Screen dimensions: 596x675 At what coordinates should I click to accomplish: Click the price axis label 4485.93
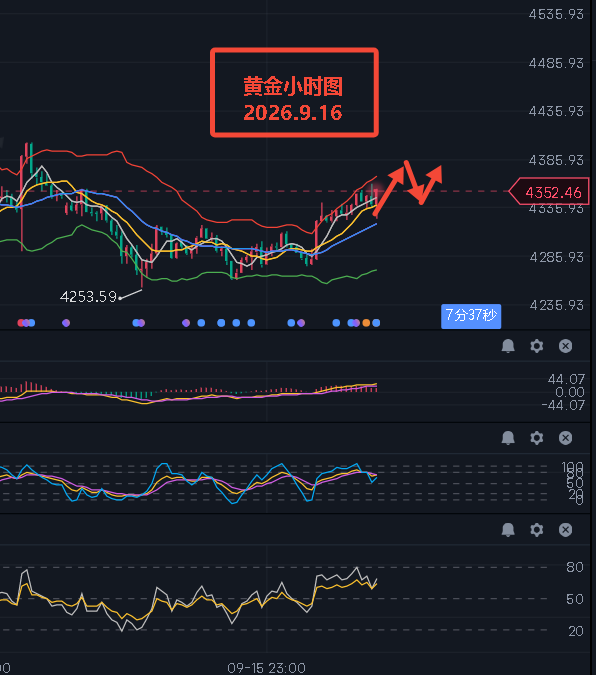click(556, 63)
